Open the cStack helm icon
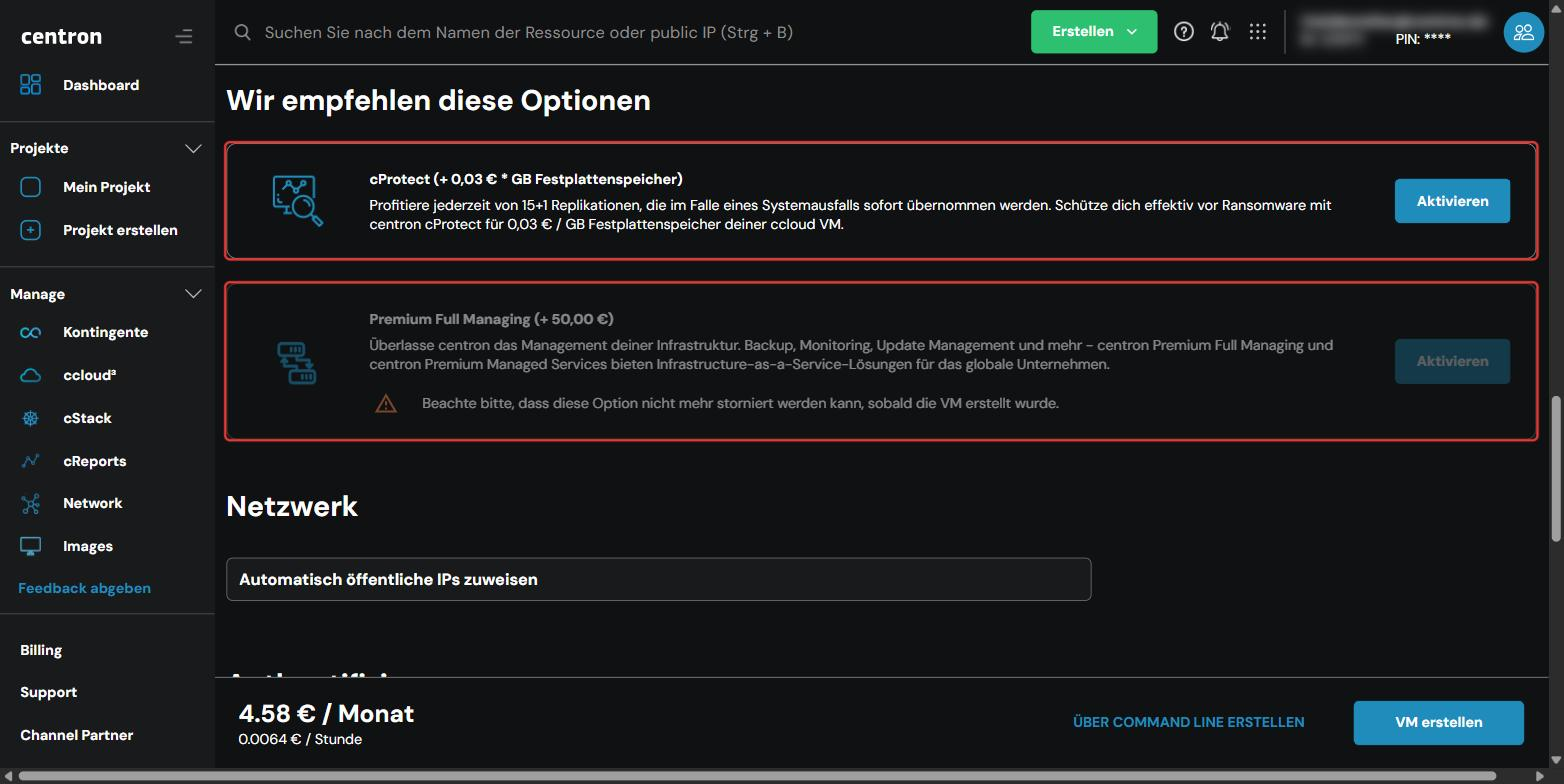 point(31,418)
